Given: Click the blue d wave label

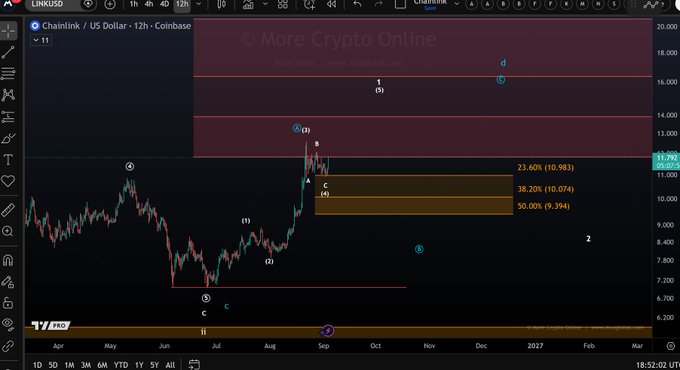Looking at the screenshot, I should [x=503, y=63].
